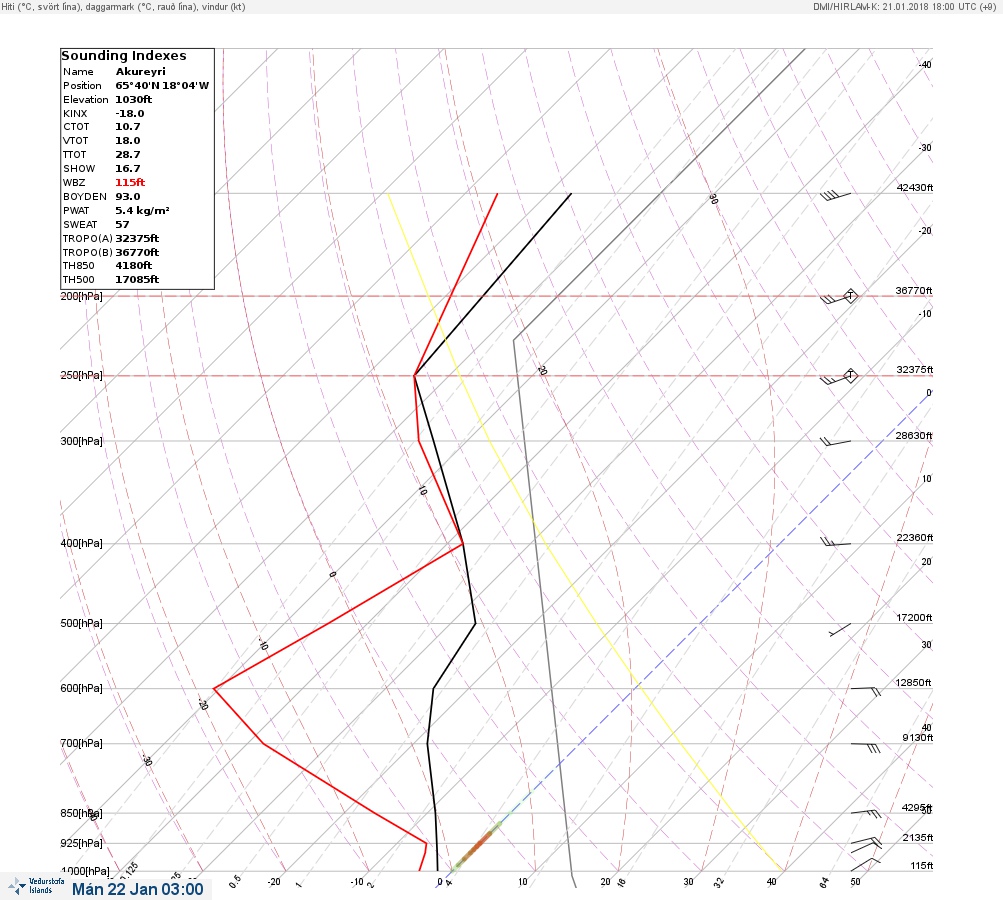Screen dimensions: 1003x900
Task: Select the wind barb beside 17200ft
Action: [840, 630]
